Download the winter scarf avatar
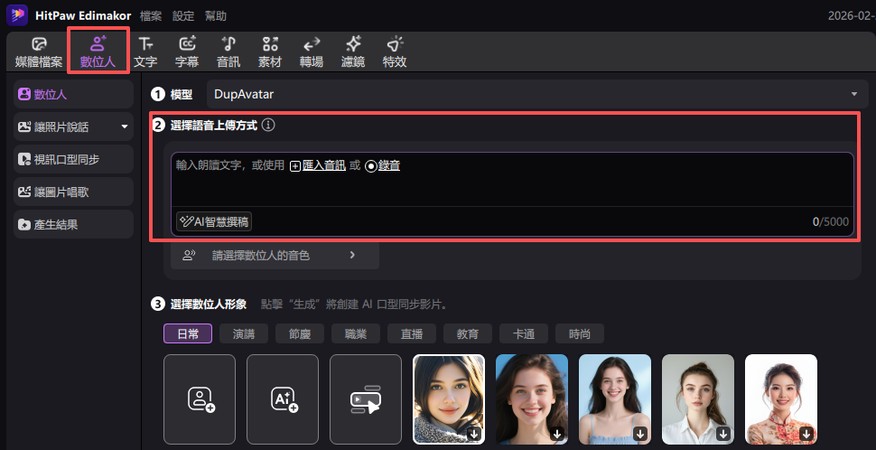 [474, 434]
